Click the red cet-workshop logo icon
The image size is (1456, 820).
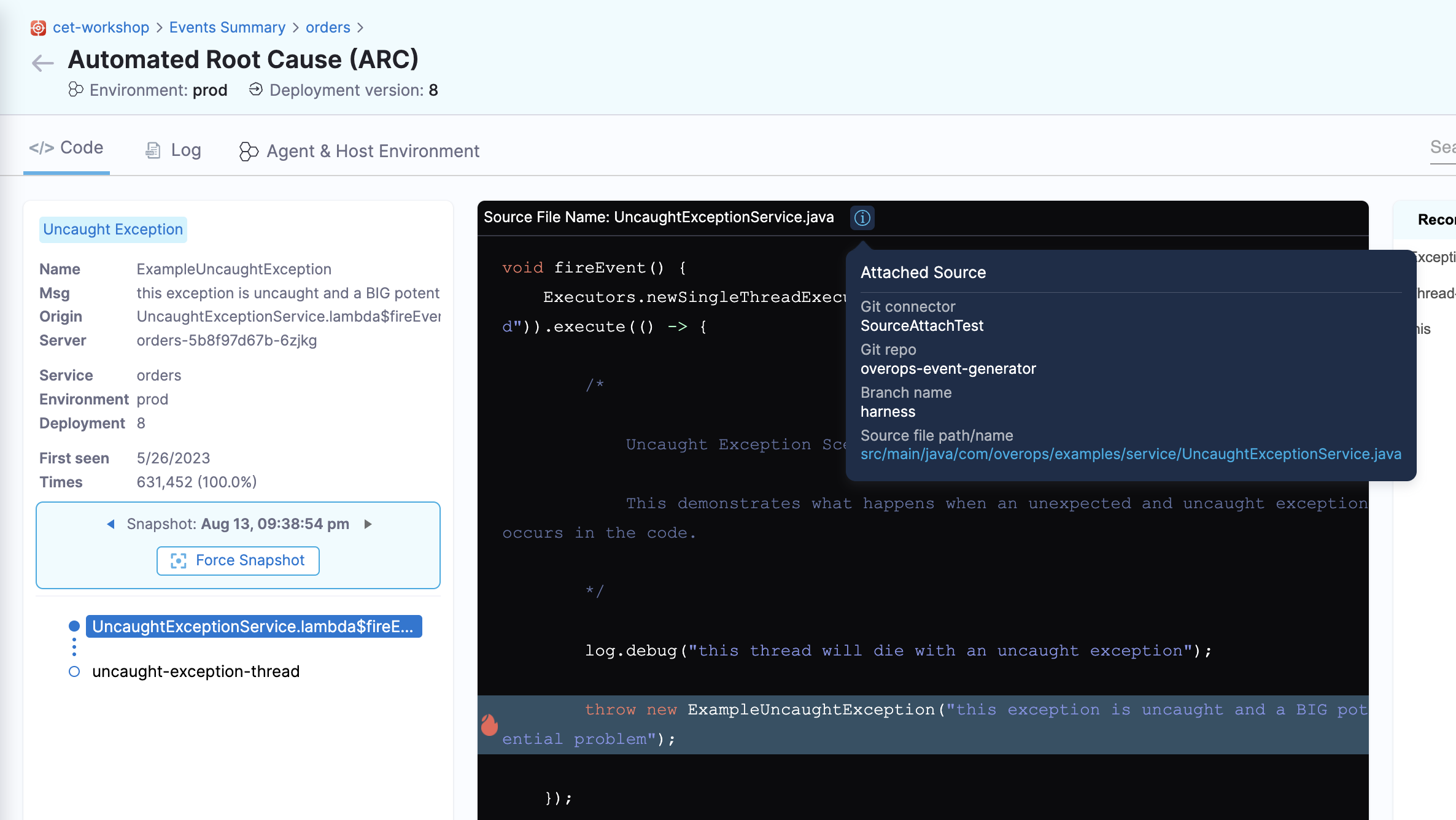click(38, 28)
